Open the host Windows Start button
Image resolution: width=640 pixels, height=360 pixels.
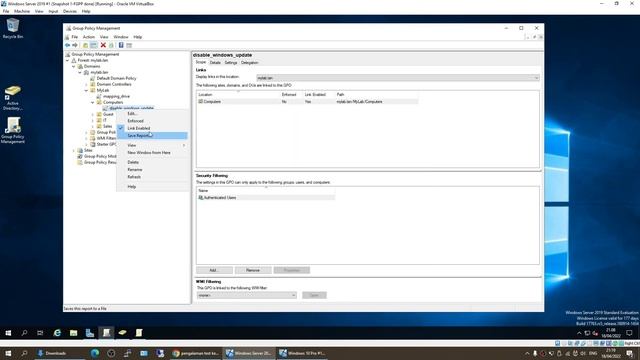pyautogui.click(x=8, y=353)
